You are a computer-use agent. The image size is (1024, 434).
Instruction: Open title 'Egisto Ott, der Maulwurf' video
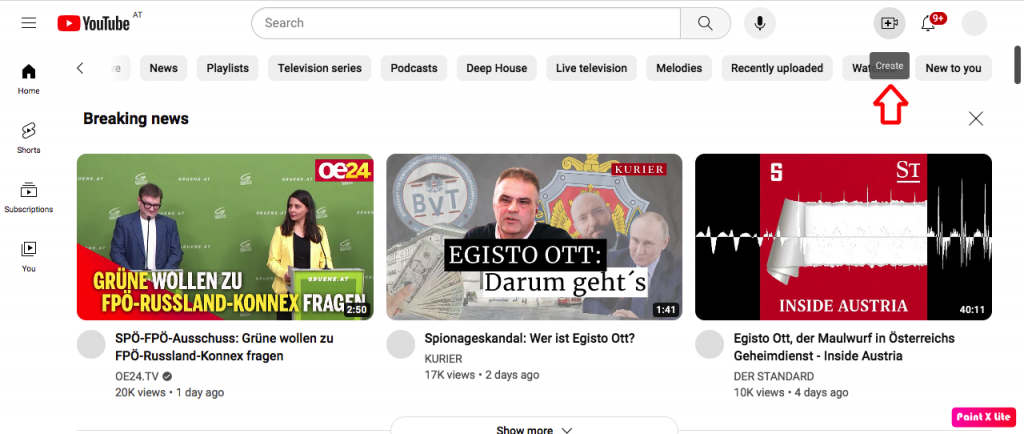click(x=844, y=347)
